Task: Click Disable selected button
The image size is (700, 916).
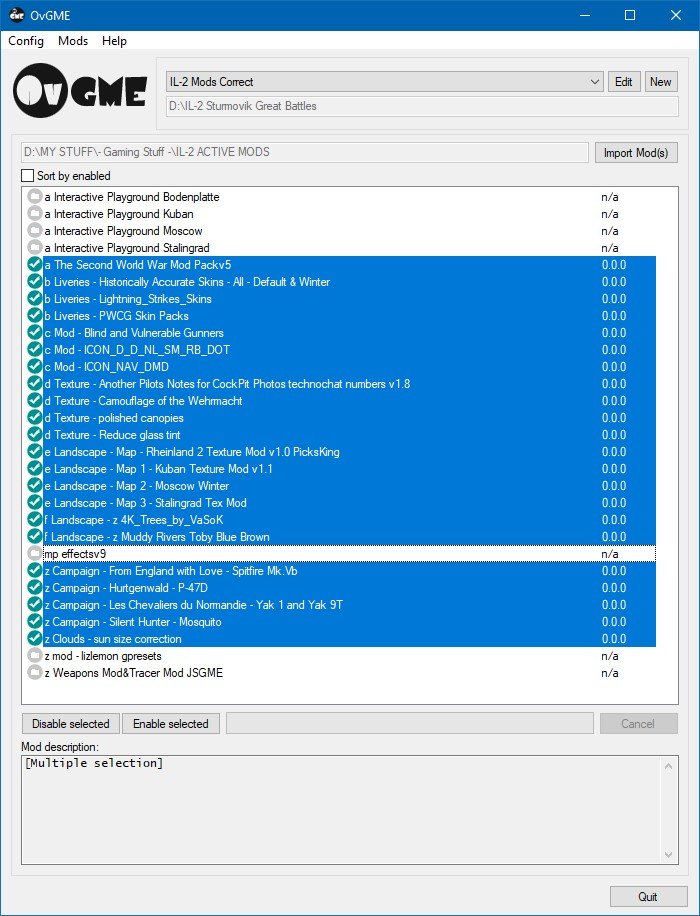Action: [x=71, y=724]
